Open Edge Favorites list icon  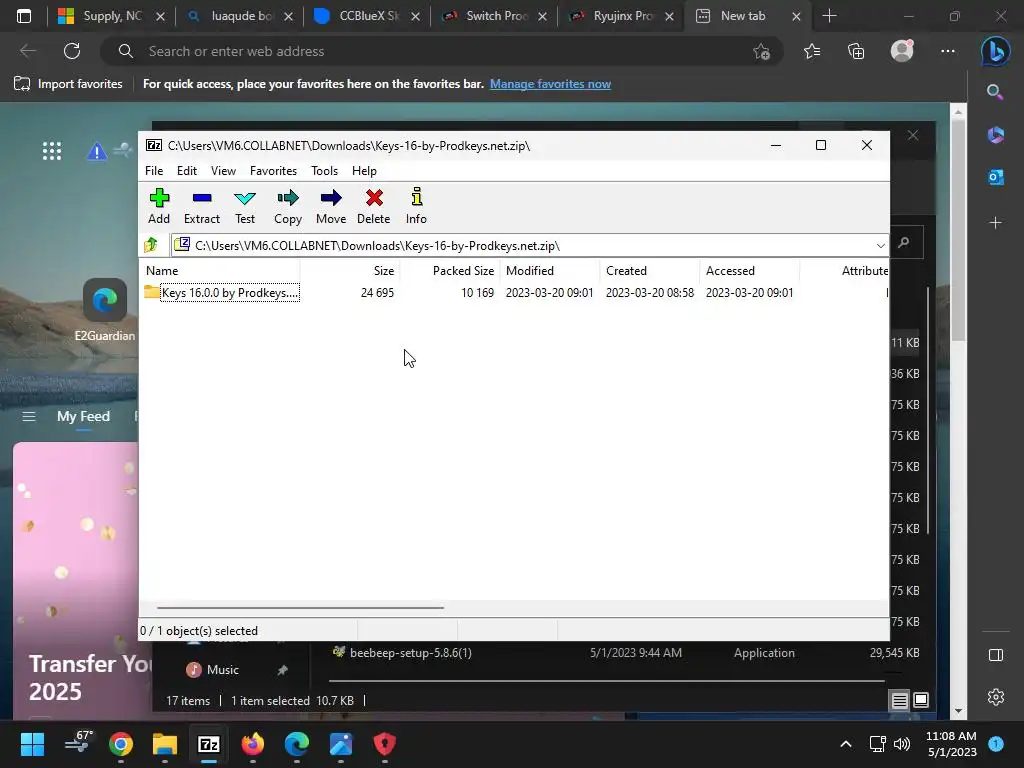[812, 51]
